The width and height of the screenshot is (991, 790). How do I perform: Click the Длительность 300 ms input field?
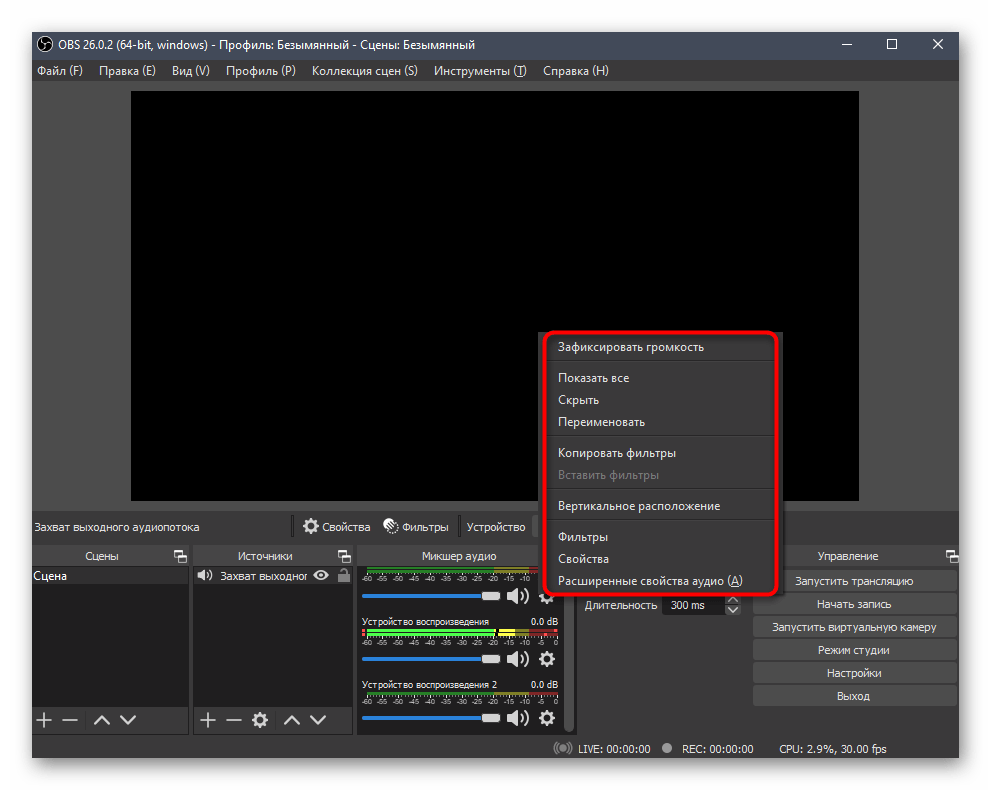(691, 605)
